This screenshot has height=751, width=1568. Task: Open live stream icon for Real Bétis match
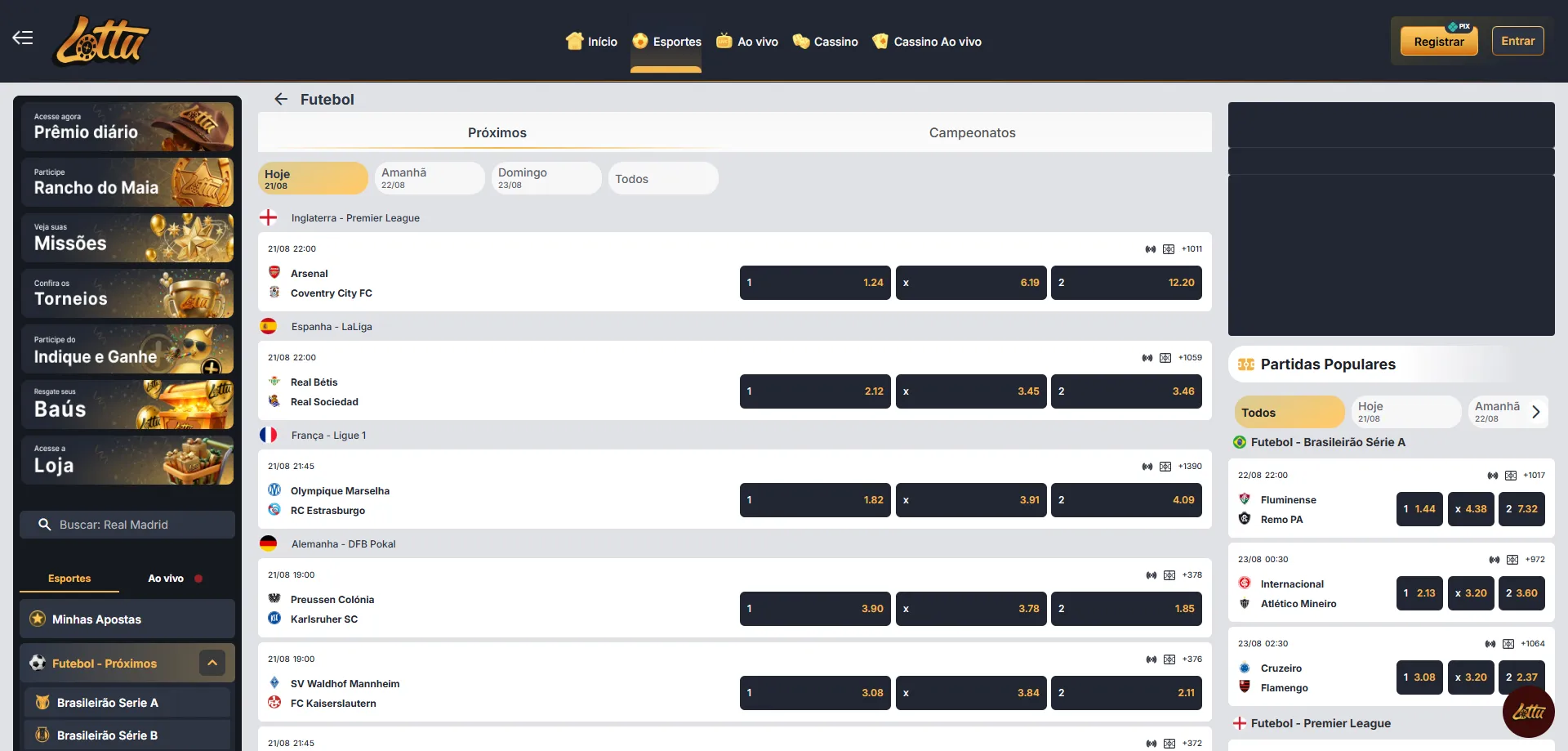click(x=1147, y=358)
